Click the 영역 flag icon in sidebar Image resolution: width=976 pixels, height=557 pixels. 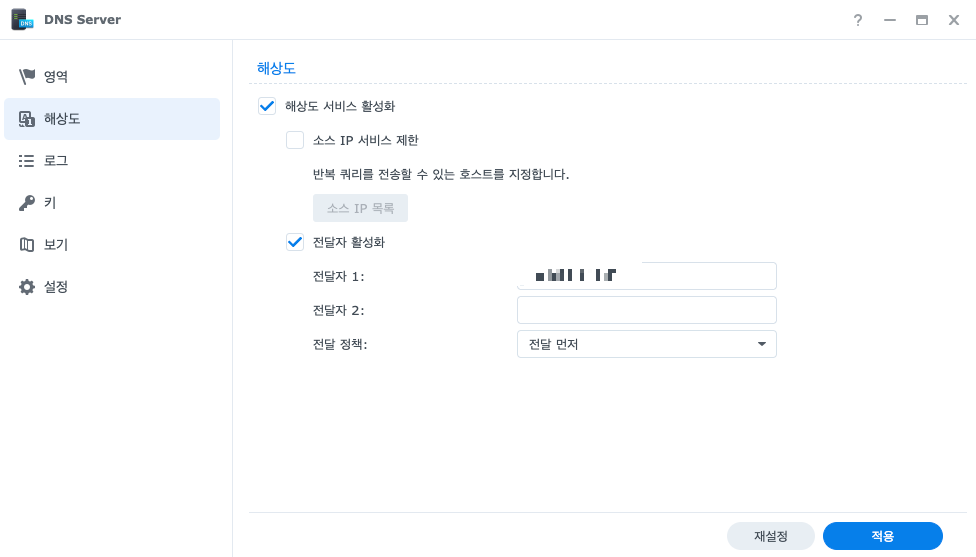[27, 77]
